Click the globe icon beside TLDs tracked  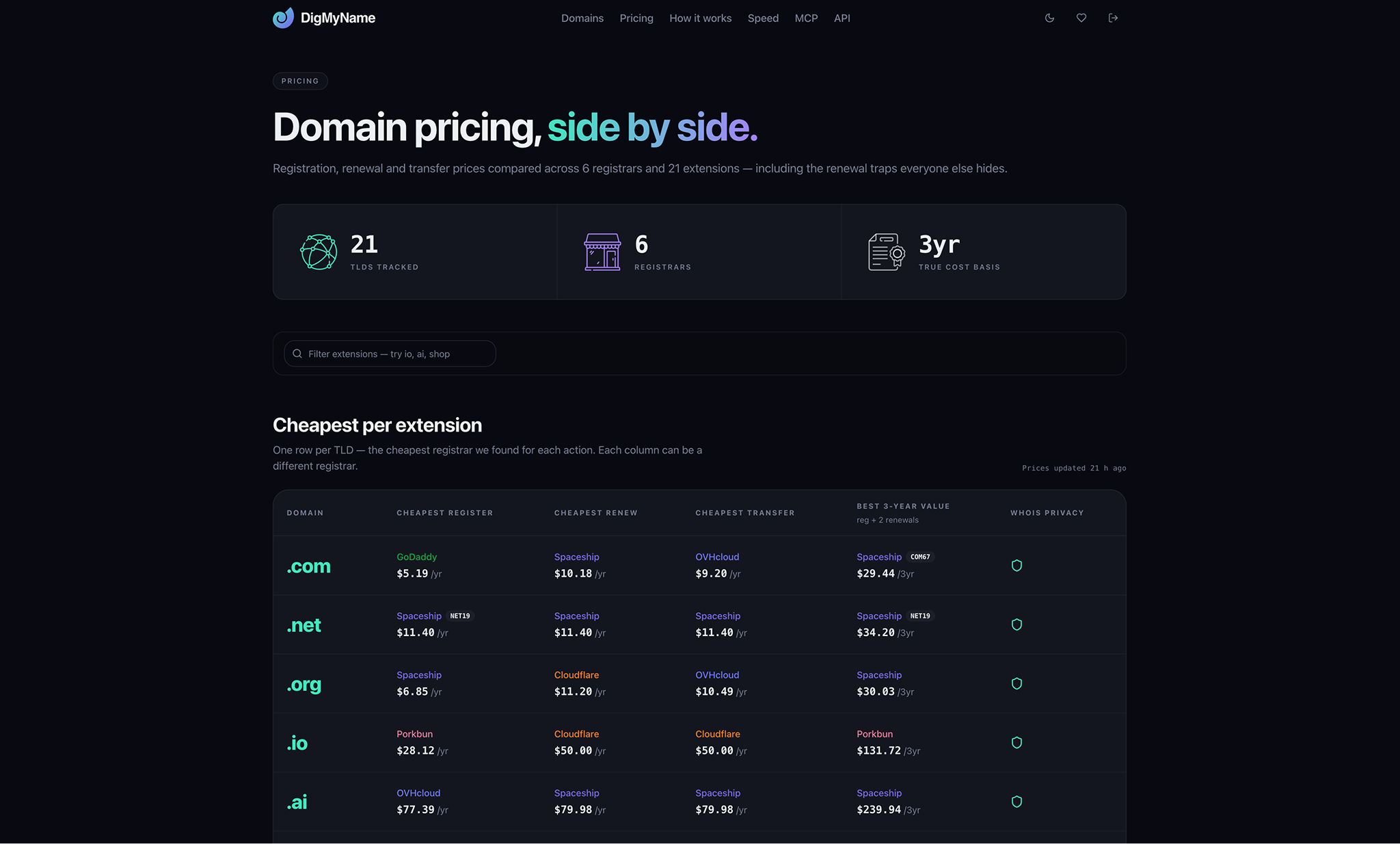coord(319,252)
